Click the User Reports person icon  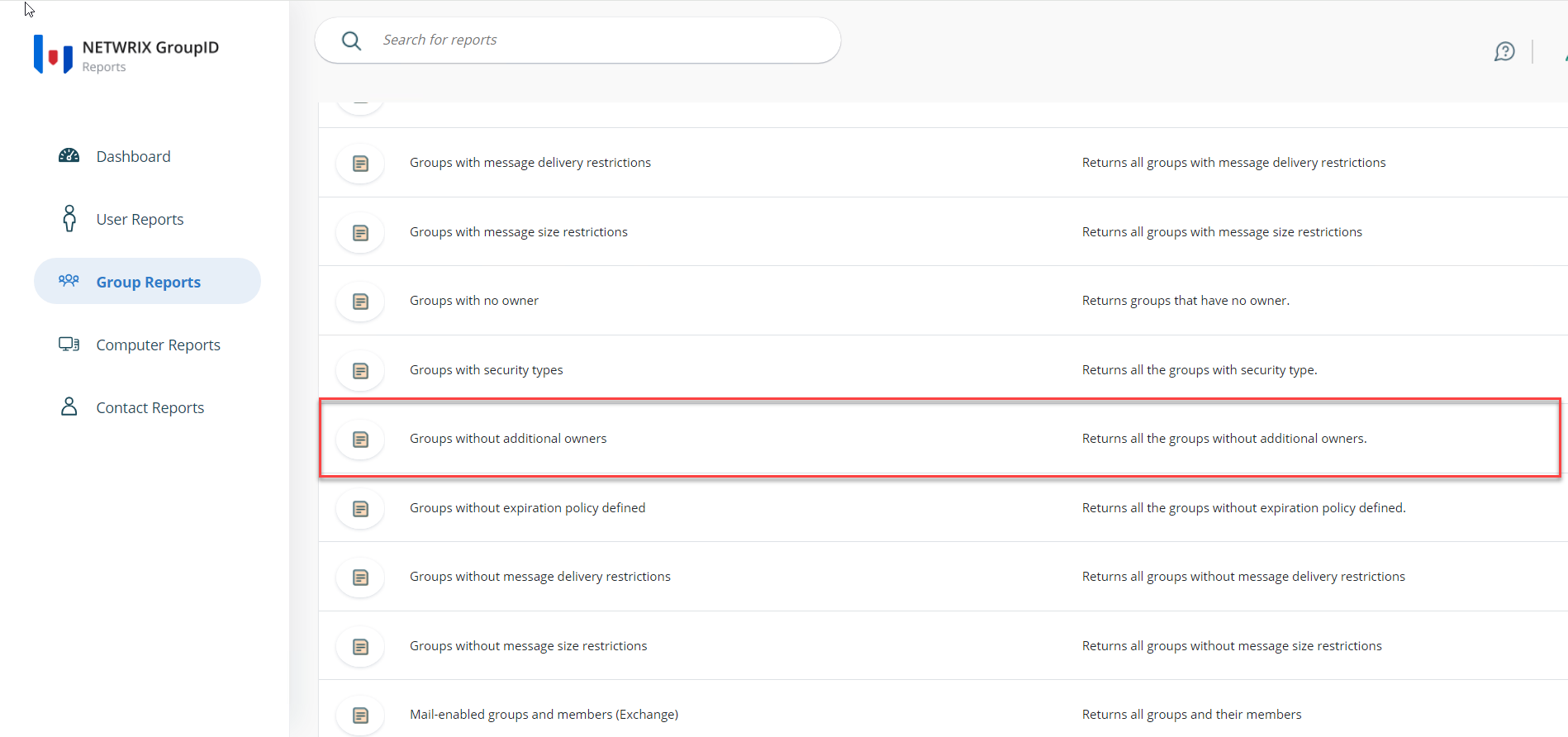pyautogui.click(x=69, y=219)
